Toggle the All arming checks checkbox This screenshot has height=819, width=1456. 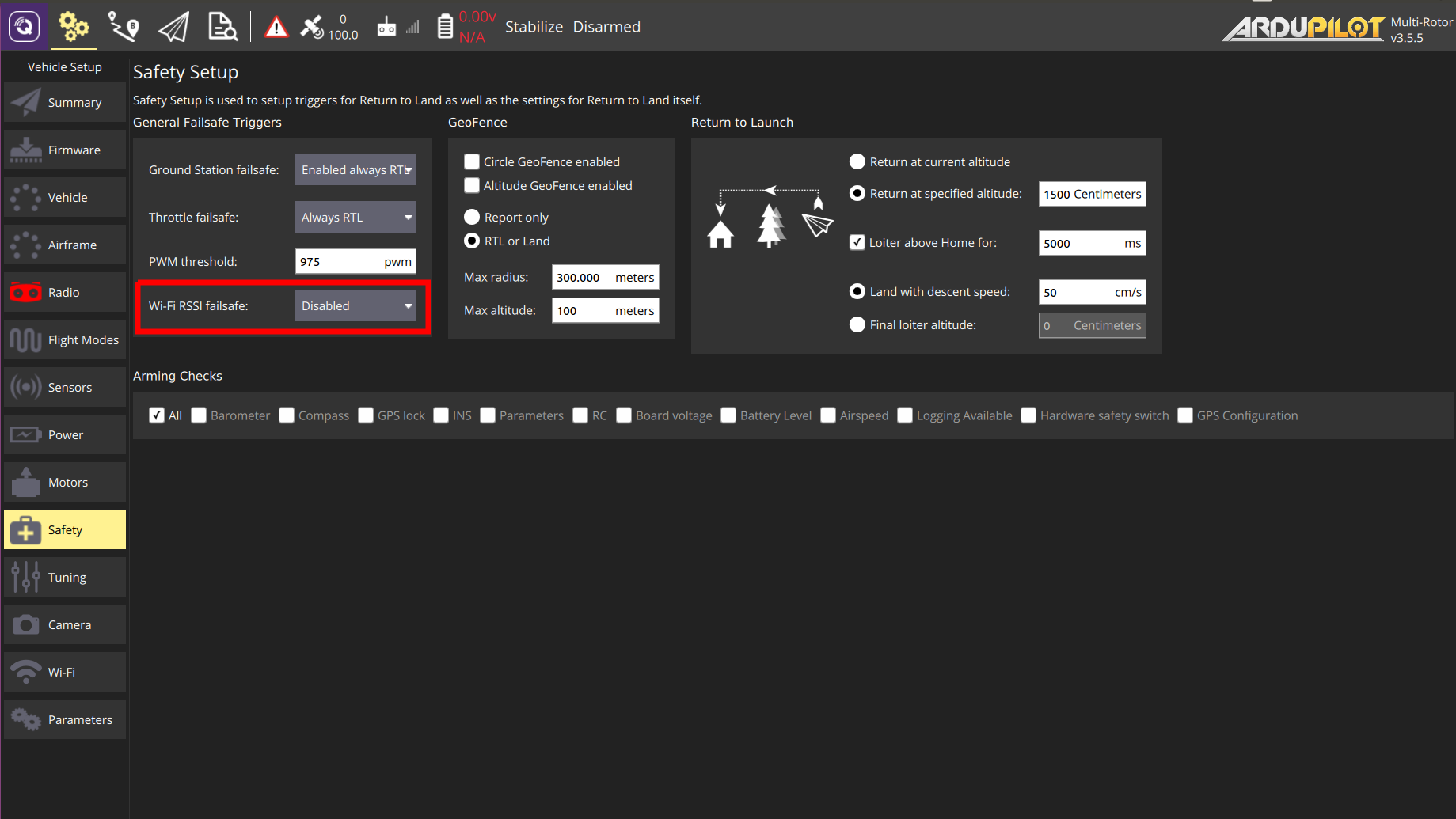(x=157, y=415)
